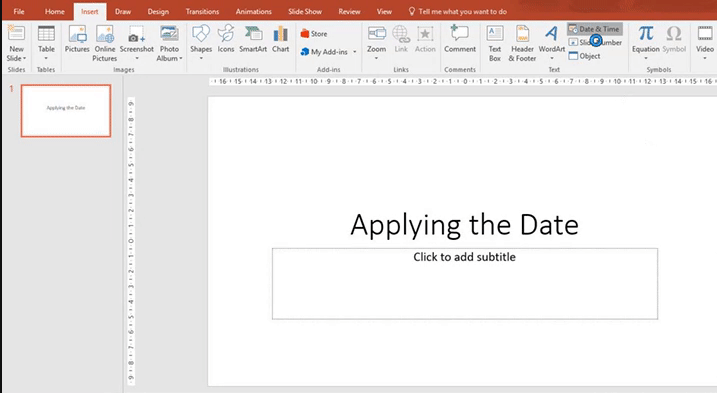
Task: Insert a Table from the ribbon
Action: [46, 43]
